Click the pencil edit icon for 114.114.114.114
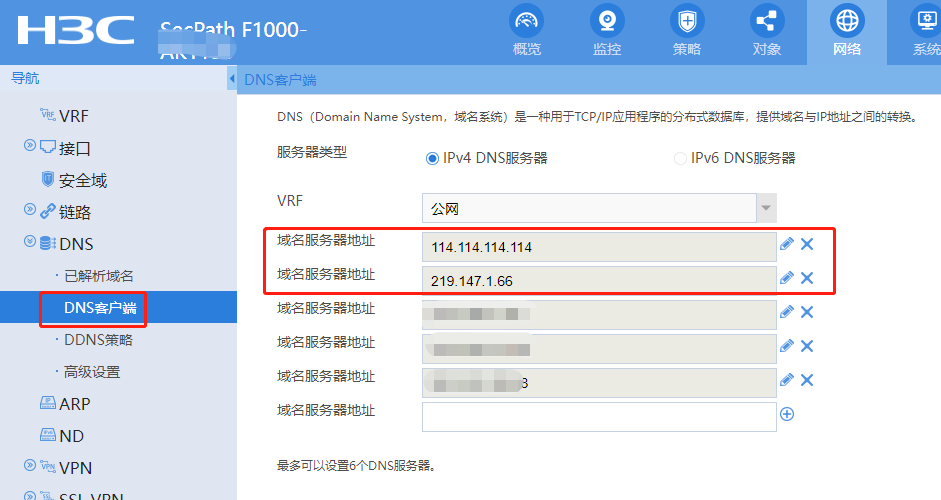Screen dimensions: 941x500 (787, 244)
